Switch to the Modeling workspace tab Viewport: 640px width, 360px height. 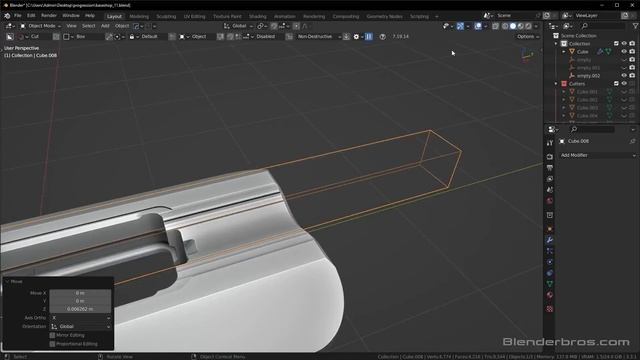tap(139, 17)
